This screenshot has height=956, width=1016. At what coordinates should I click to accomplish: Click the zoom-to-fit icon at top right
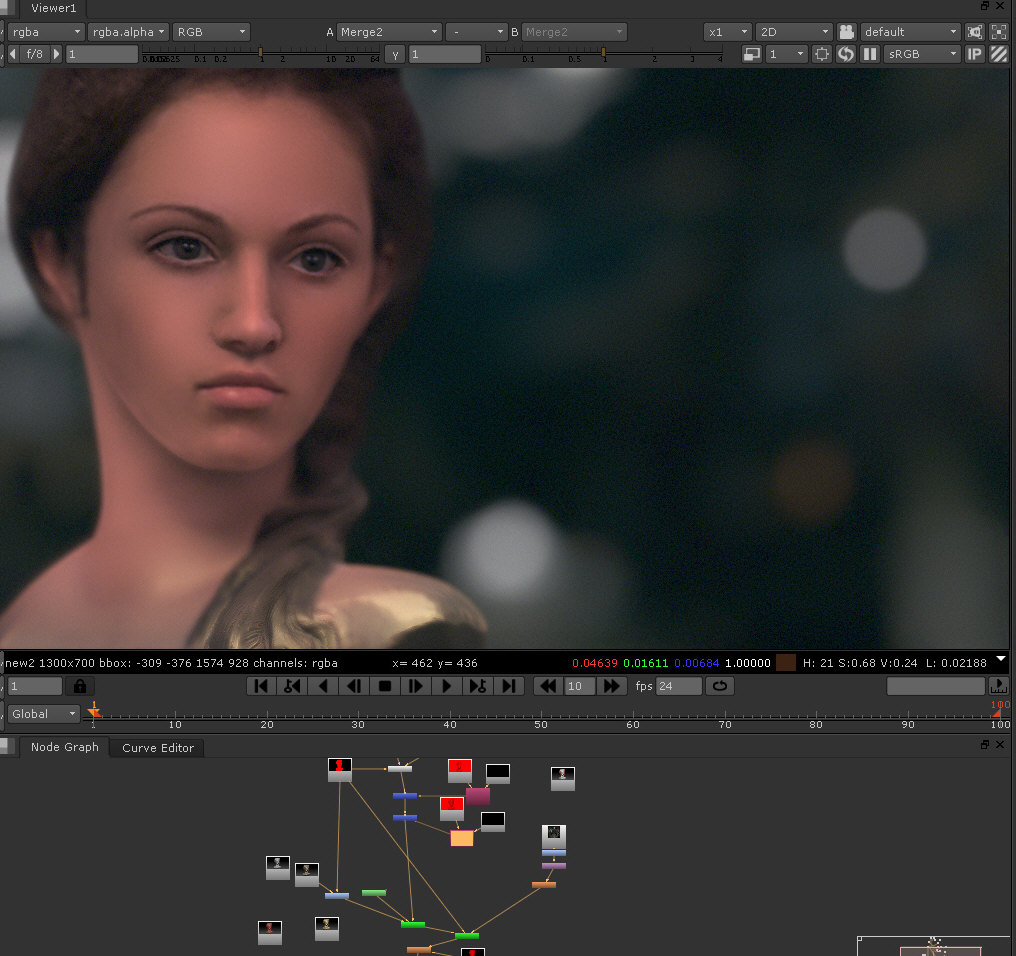click(x=998, y=31)
